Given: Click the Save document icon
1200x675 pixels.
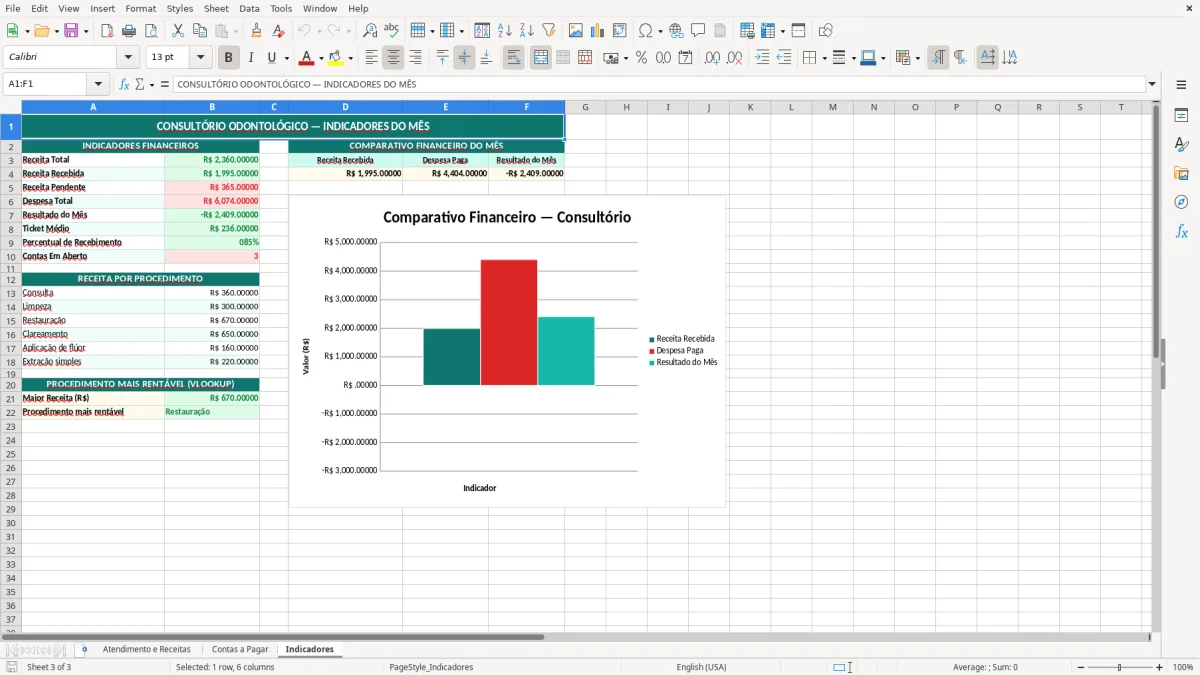Looking at the screenshot, I should point(71,31).
